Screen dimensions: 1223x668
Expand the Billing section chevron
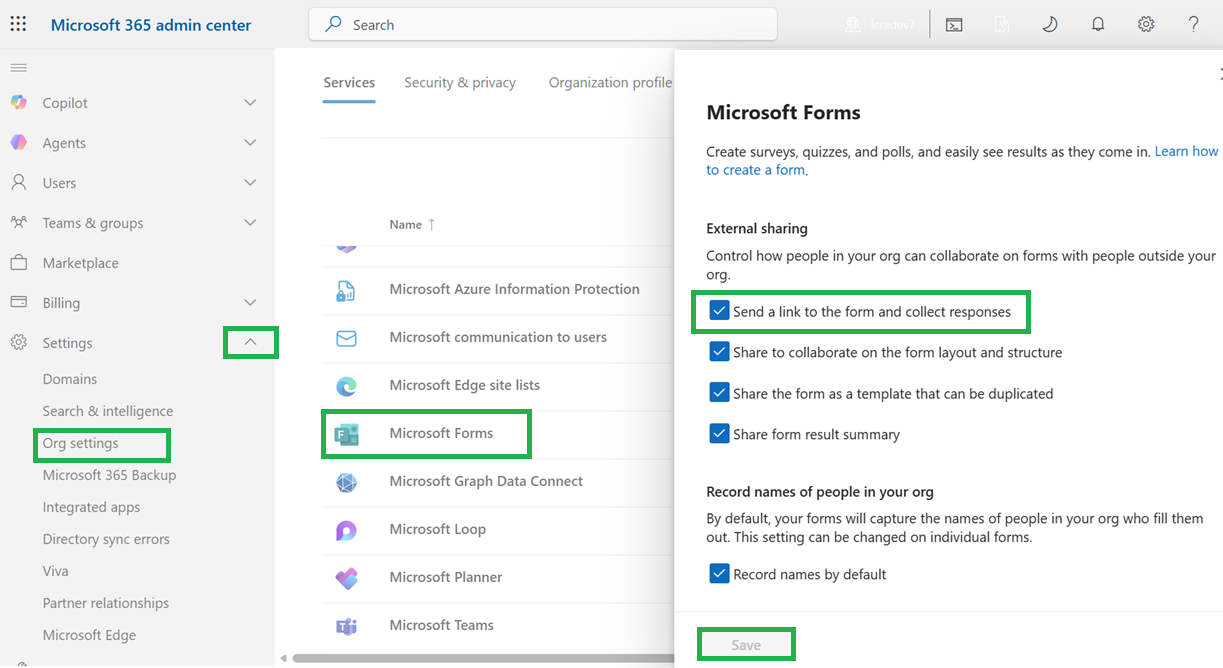pos(250,303)
